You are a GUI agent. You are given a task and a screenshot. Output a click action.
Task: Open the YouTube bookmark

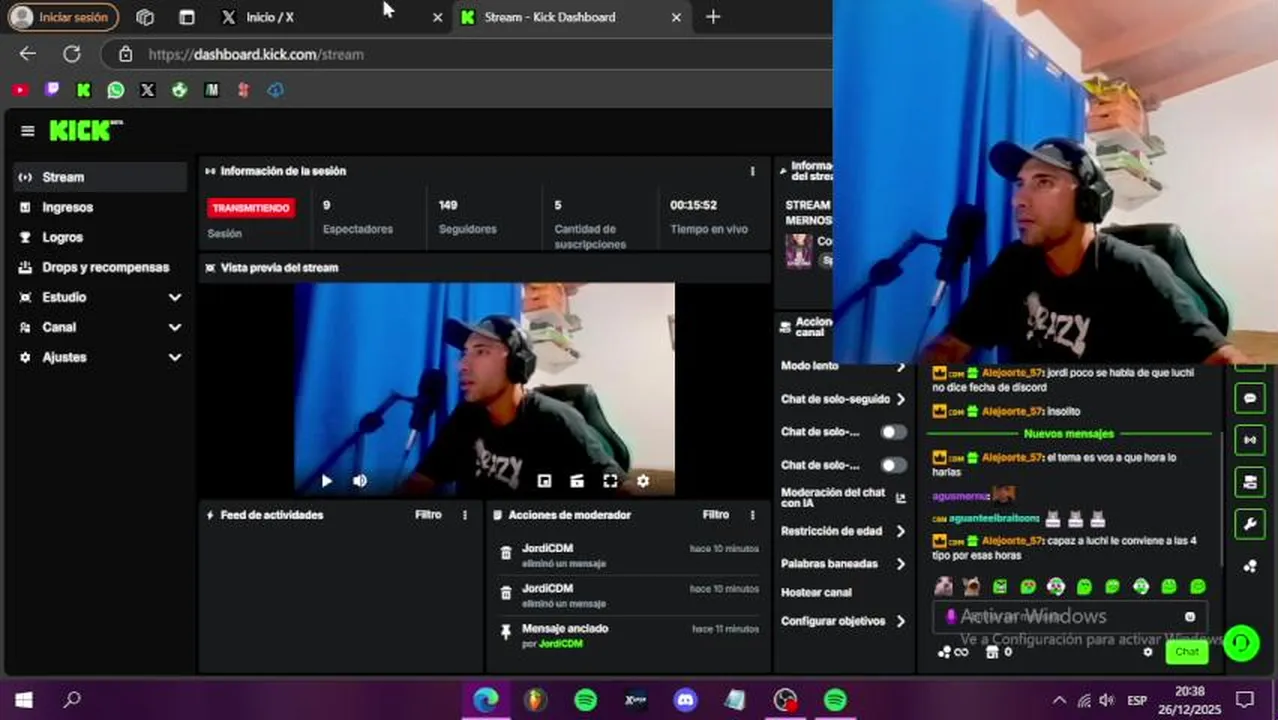click(x=20, y=90)
